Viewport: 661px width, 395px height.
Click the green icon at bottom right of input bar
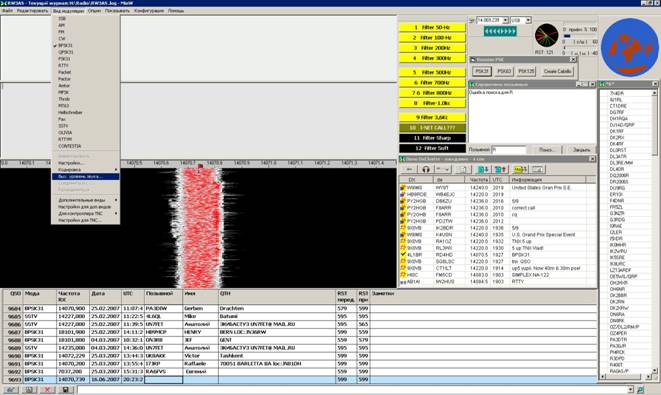[640, 390]
